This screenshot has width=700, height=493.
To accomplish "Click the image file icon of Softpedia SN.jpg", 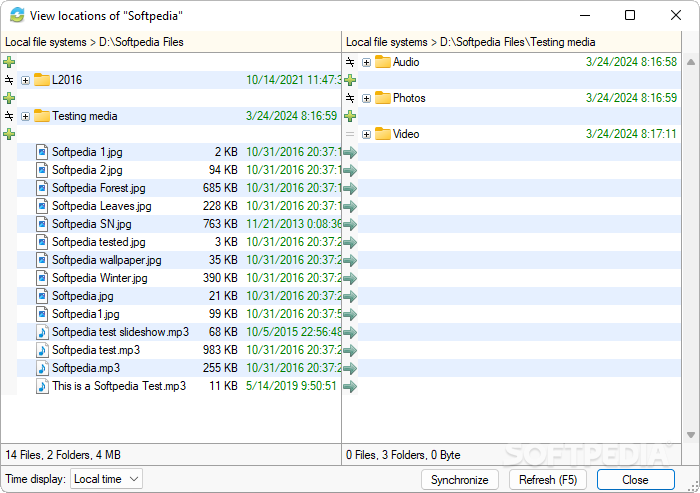I will [42, 224].
